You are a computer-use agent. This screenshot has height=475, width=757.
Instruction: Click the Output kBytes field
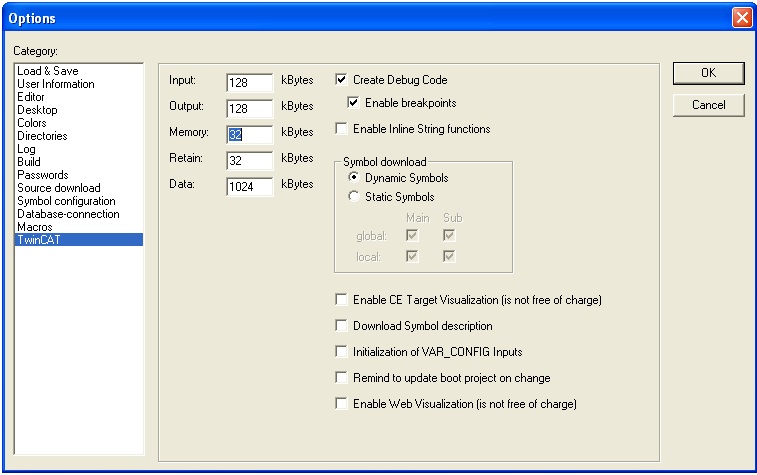tap(250, 109)
